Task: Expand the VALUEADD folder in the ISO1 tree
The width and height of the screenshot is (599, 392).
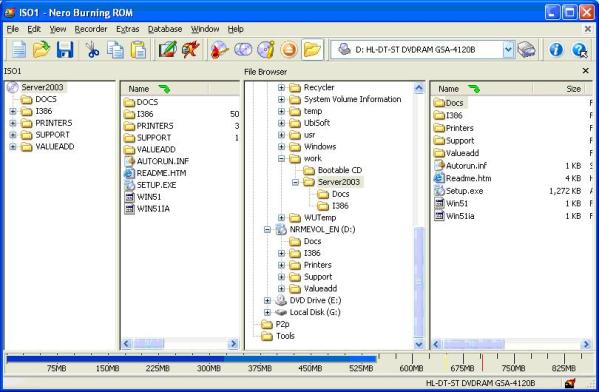Action: click(x=13, y=147)
